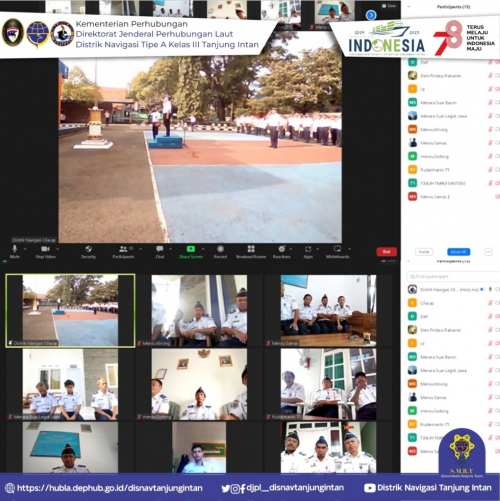Select Menou Samas 2 participant name
The height and width of the screenshot is (501, 500).
435,197
